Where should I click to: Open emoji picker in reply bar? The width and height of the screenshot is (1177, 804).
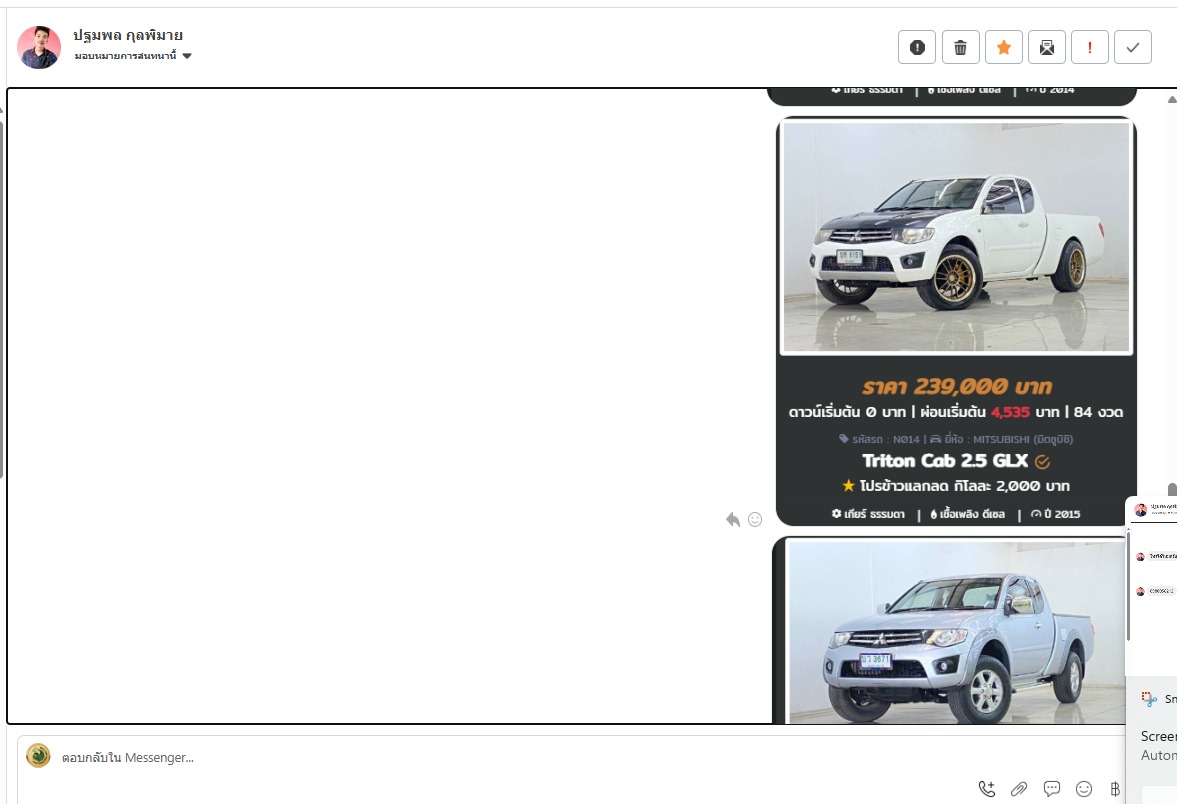point(1084,788)
